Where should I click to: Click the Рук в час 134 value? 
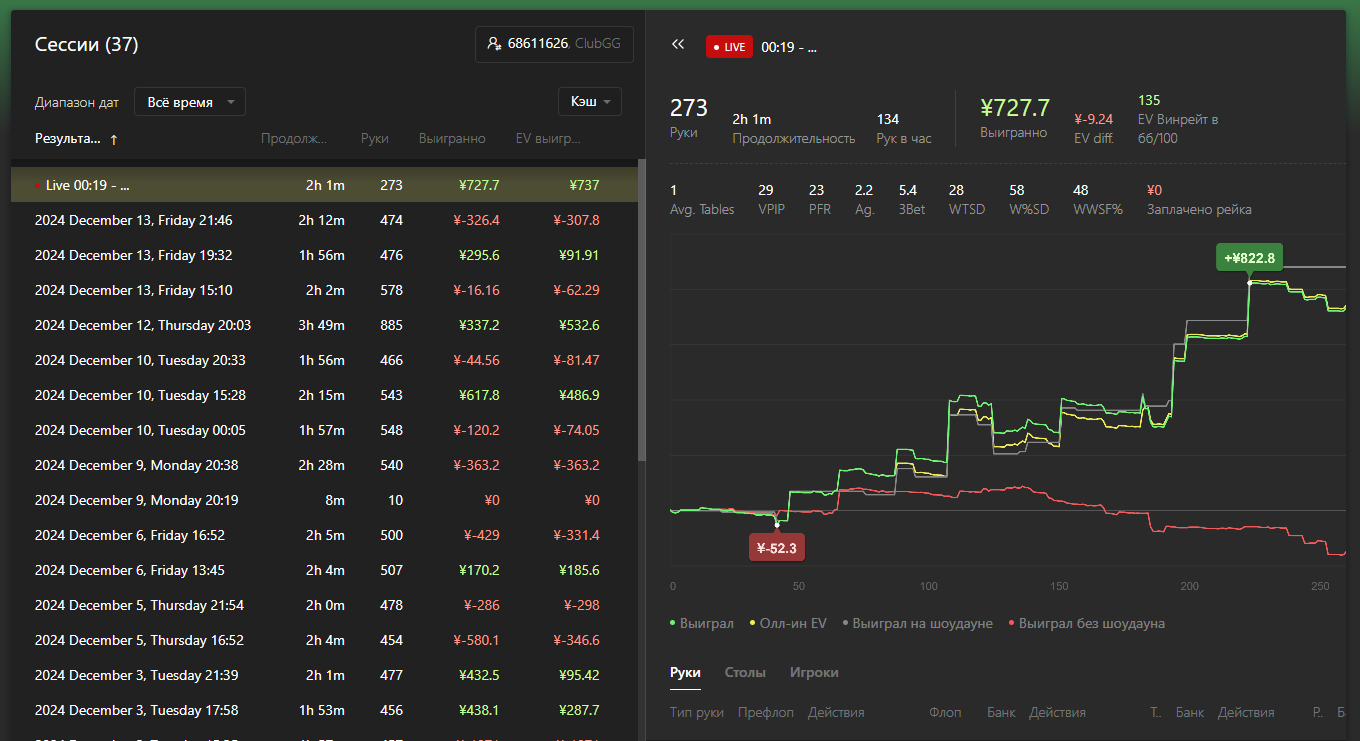(x=888, y=119)
